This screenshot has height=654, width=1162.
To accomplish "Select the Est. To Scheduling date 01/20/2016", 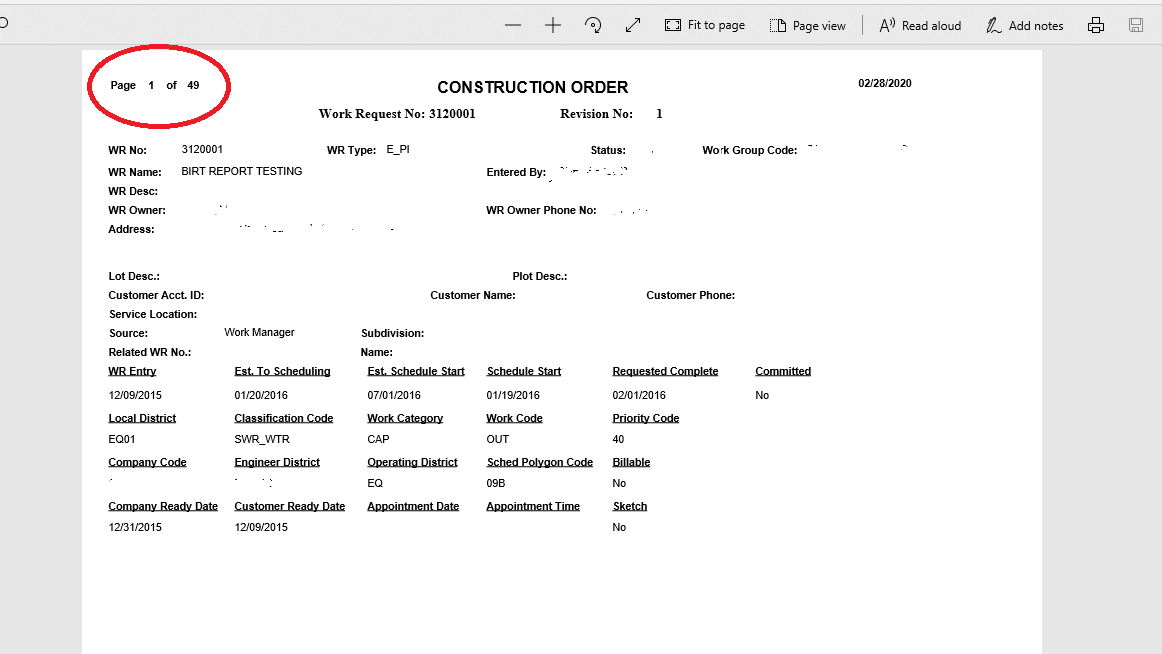I will pos(261,396).
